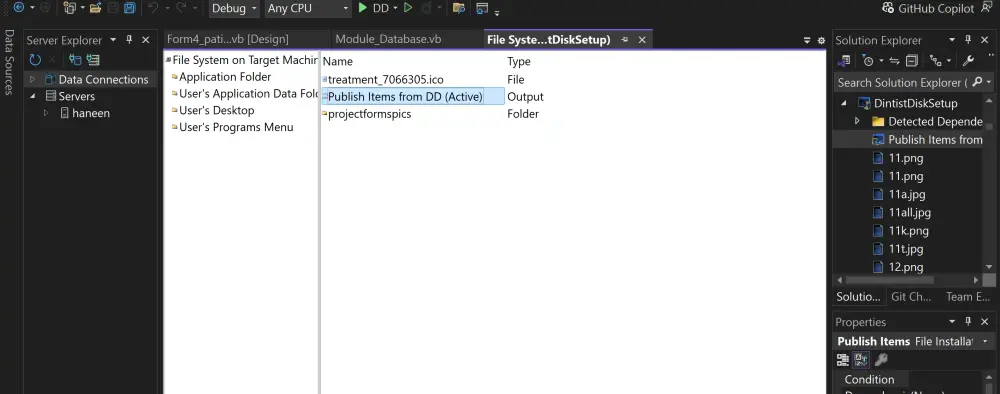Image resolution: width=1000 pixels, height=394 pixels.
Task: Click the Property Pages wrench in Properties
Action: click(881, 360)
